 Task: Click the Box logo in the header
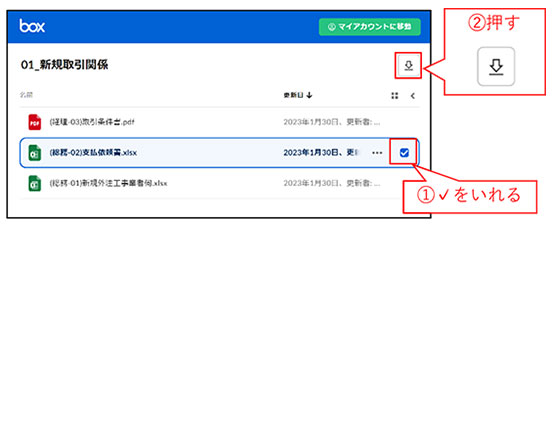pyautogui.click(x=32, y=26)
